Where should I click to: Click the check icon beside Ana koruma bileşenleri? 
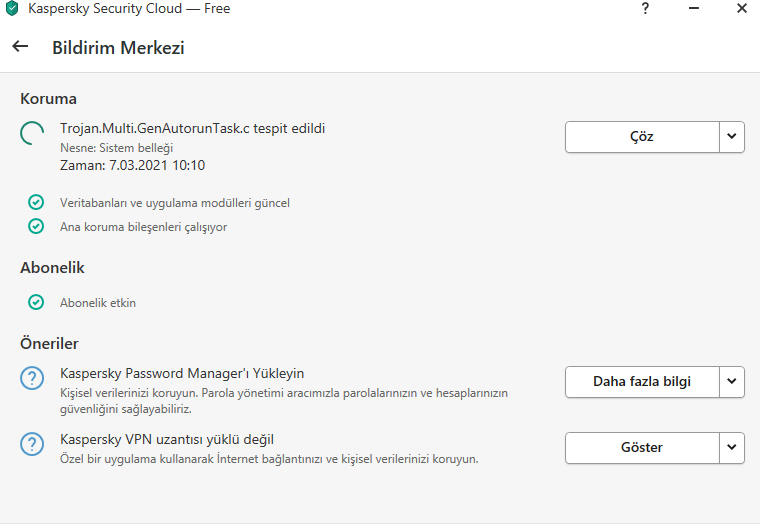36,226
